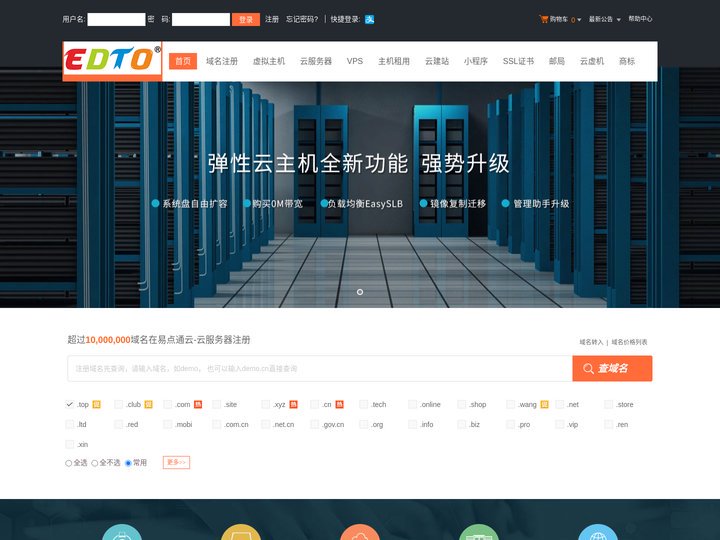The image size is (720, 540).
Task: Select the 邮局 nav item
Action: pos(557,61)
